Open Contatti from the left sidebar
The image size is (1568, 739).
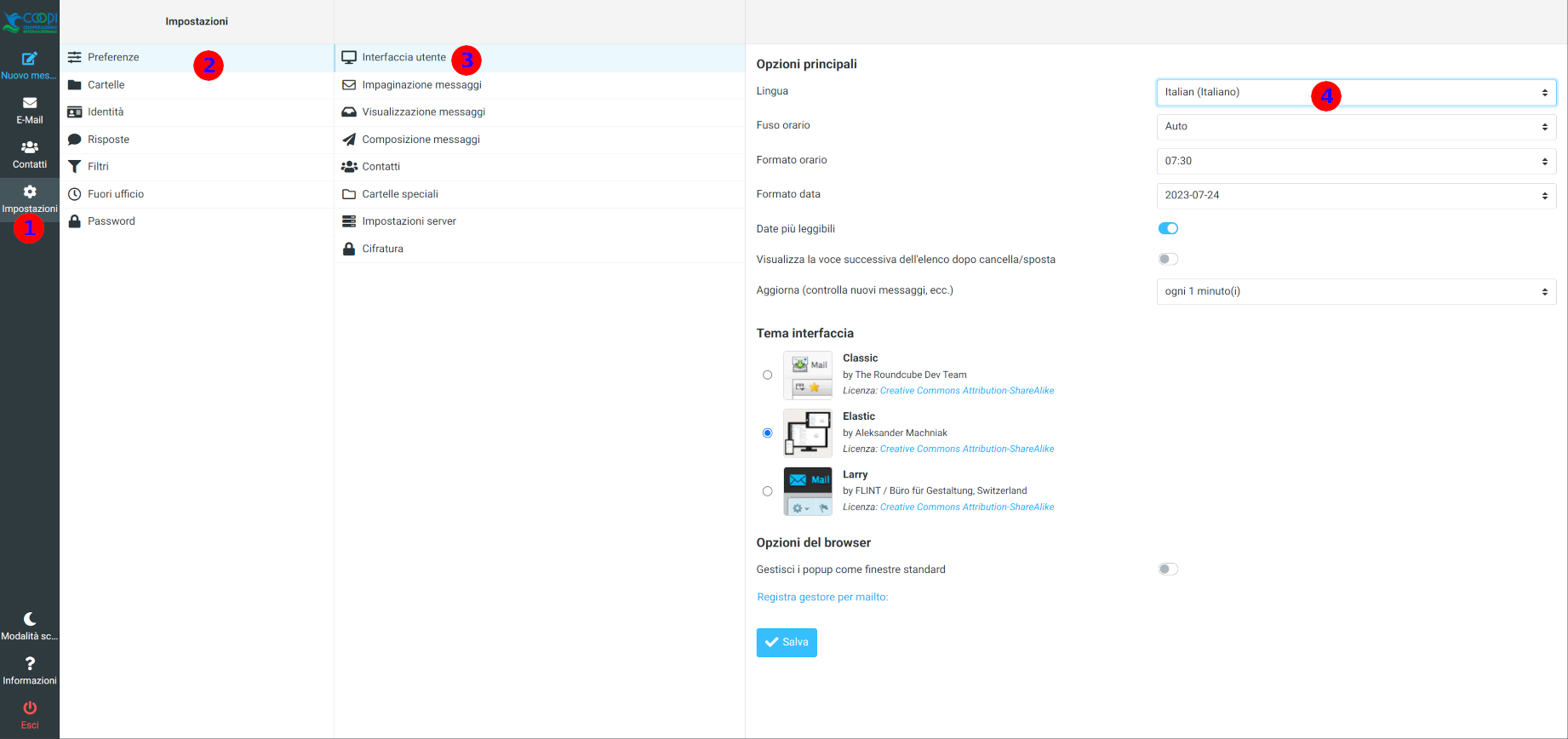pyautogui.click(x=30, y=147)
